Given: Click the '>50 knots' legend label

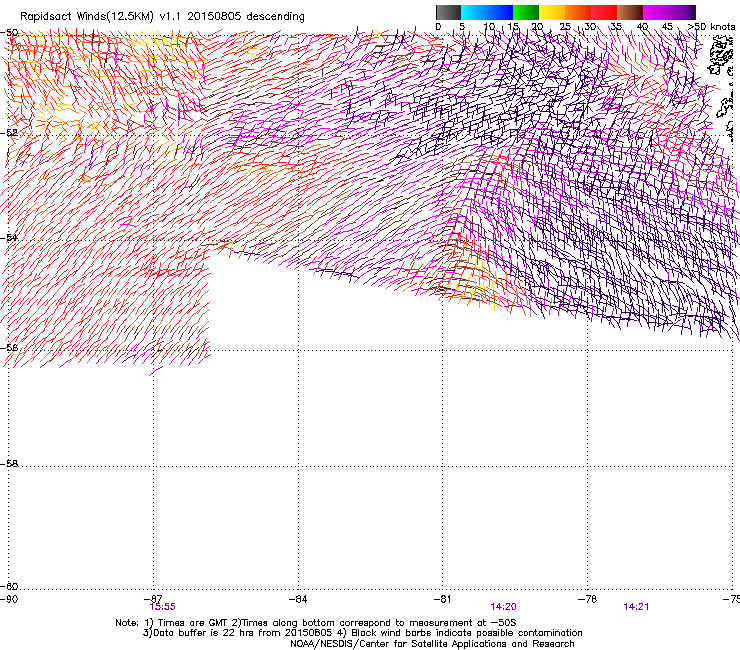Looking at the screenshot, I should point(712,26).
